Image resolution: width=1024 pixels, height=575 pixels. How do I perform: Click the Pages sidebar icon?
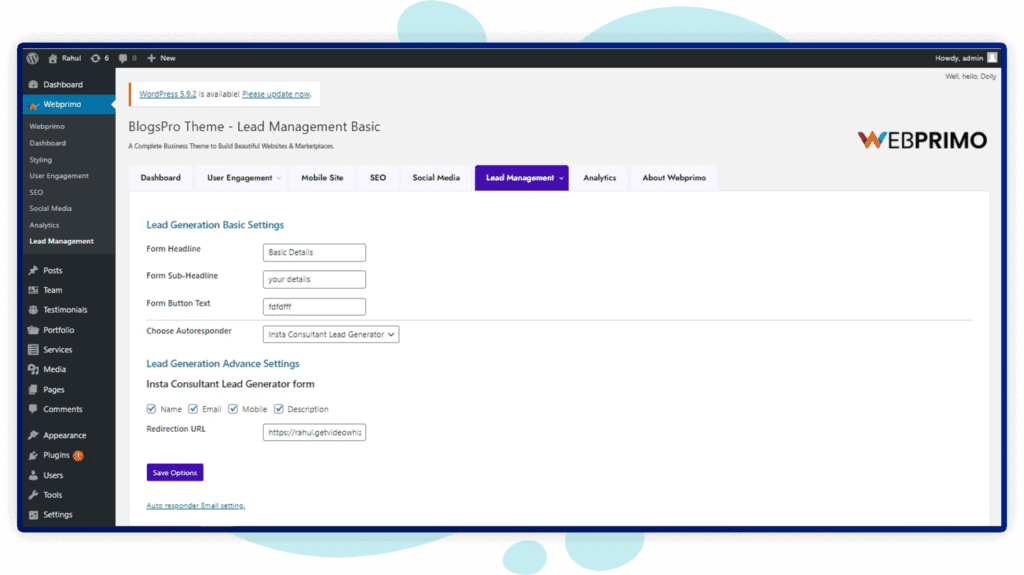click(33, 389)
